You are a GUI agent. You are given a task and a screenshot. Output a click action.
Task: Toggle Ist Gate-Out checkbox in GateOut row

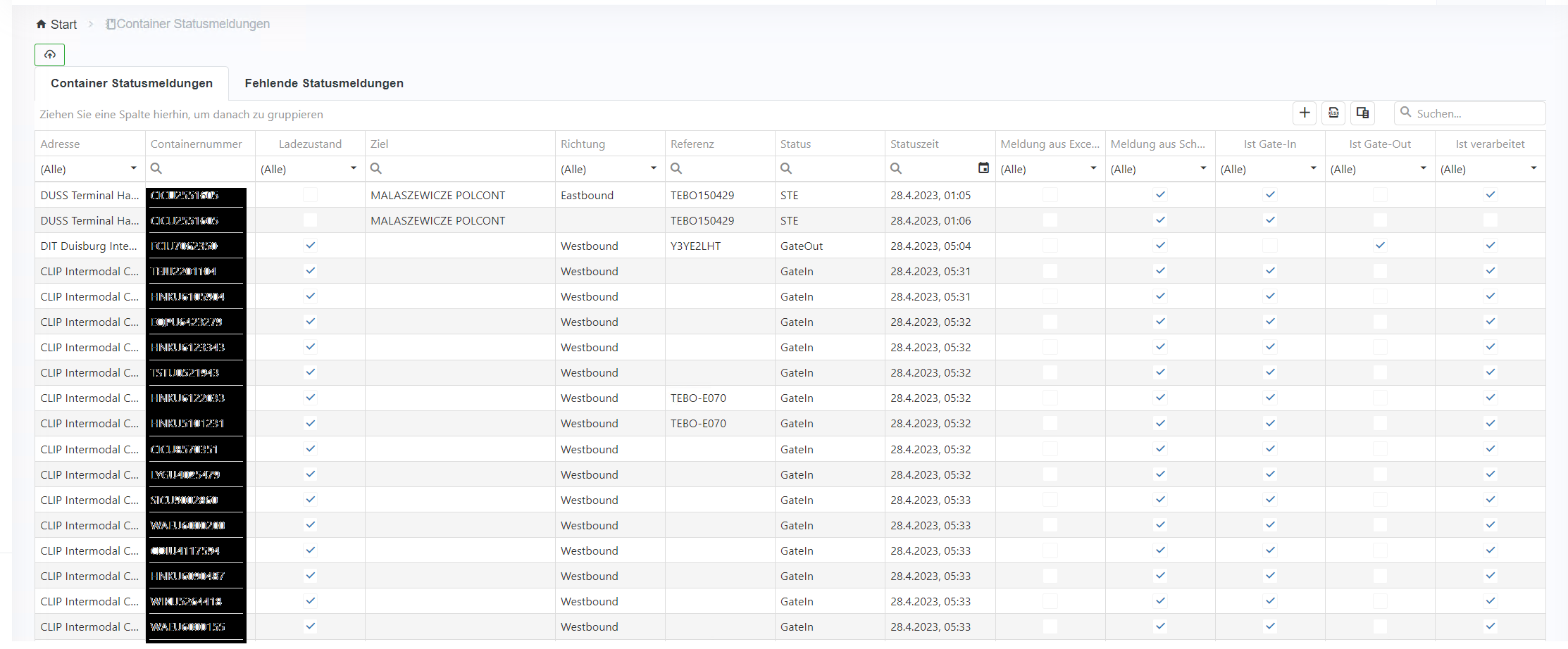1380,246
